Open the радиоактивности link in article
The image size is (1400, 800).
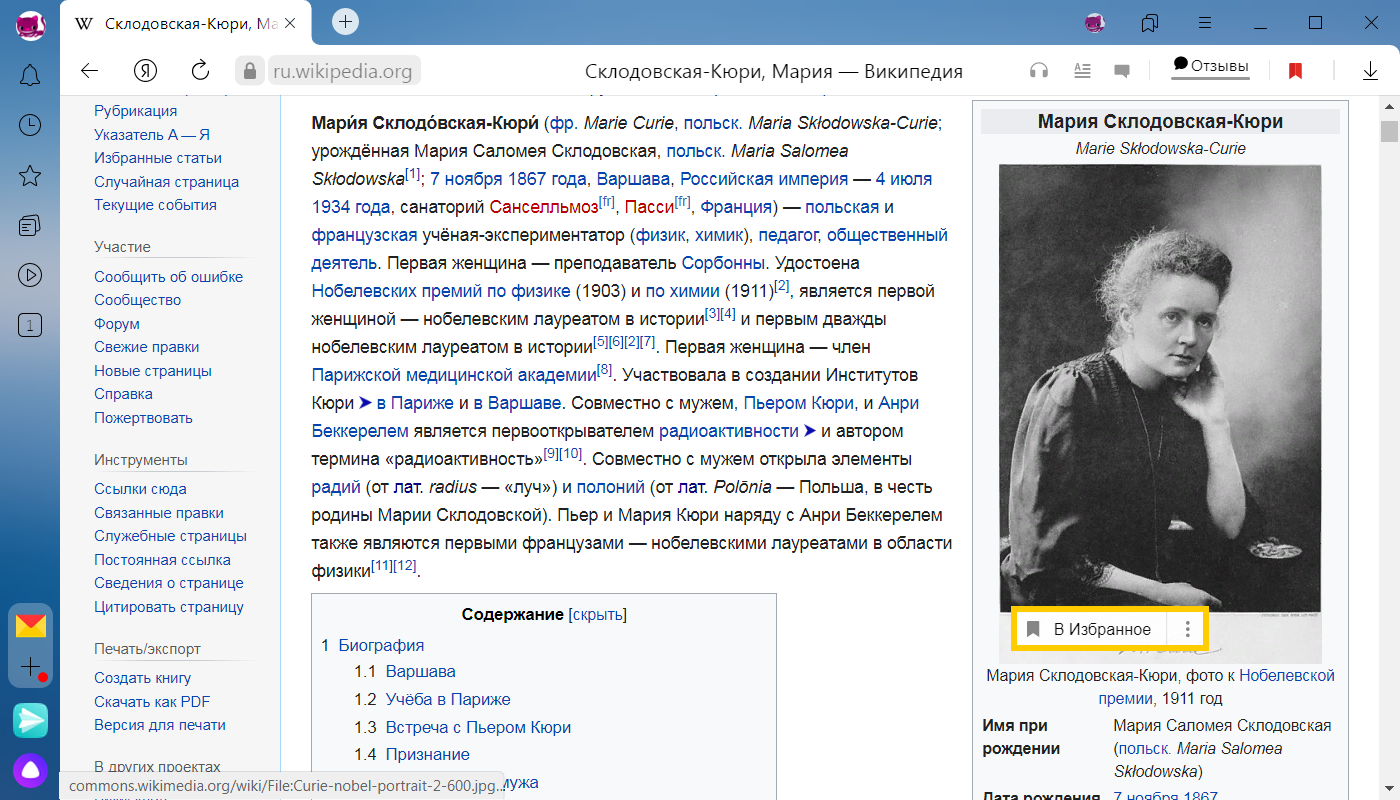[x=728, y=431]
